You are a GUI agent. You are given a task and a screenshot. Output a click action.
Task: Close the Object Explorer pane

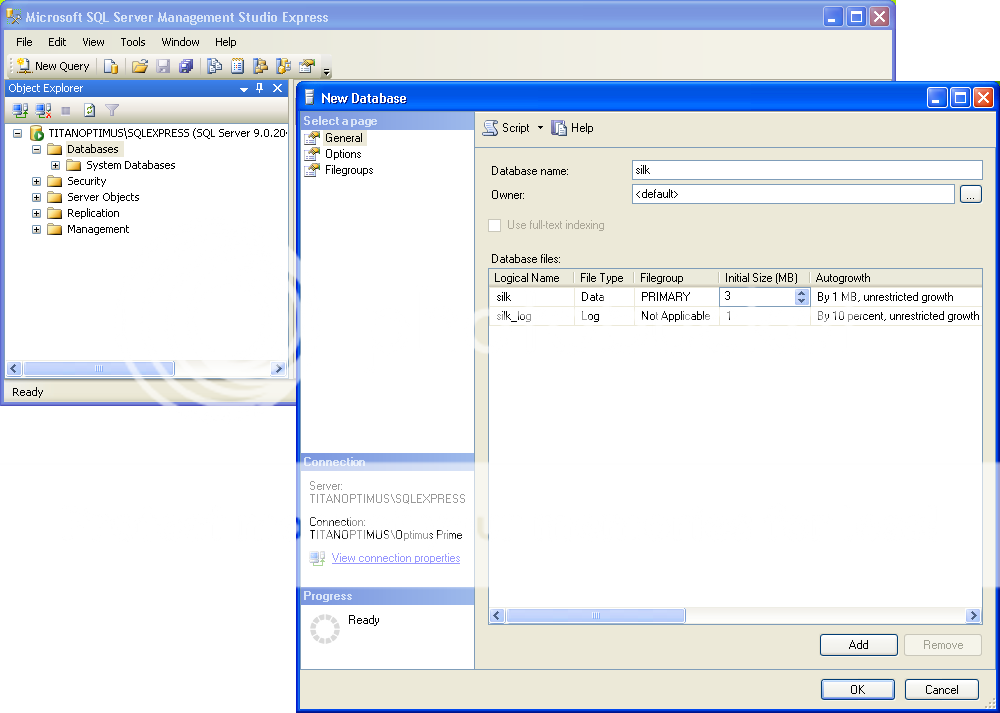click(x=277, y=89)
